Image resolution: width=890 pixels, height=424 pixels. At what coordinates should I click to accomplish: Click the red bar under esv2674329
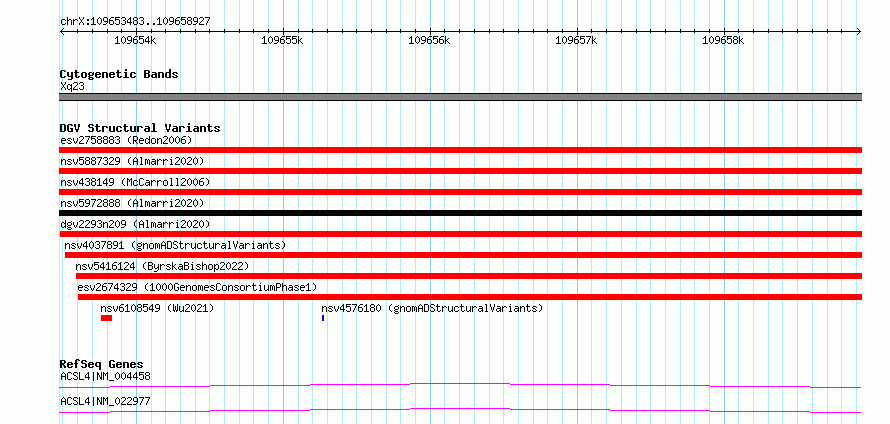pyautogui.click(x=470, y=297)
